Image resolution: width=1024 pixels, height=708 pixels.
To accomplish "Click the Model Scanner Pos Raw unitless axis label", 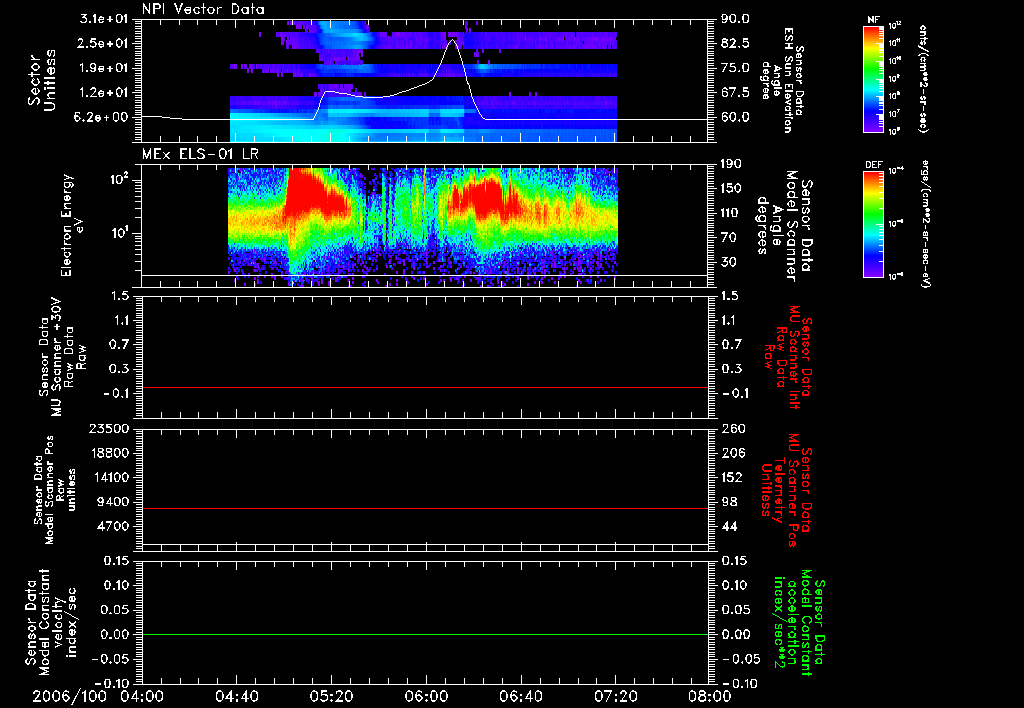I will click(55, 490).
